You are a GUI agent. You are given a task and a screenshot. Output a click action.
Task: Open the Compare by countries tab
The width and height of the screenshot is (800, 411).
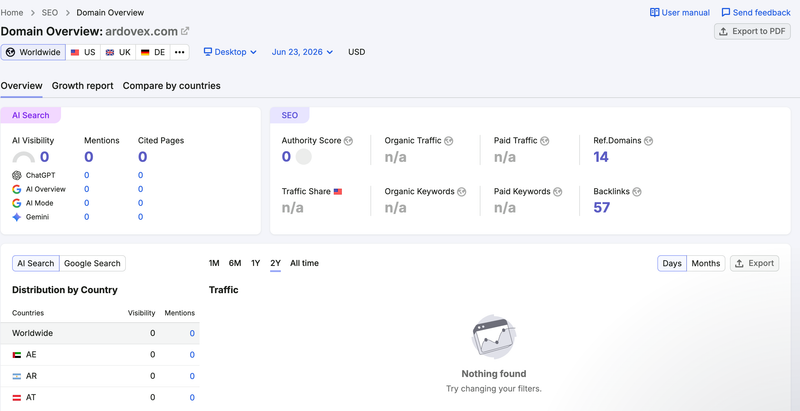pos(171,86)
